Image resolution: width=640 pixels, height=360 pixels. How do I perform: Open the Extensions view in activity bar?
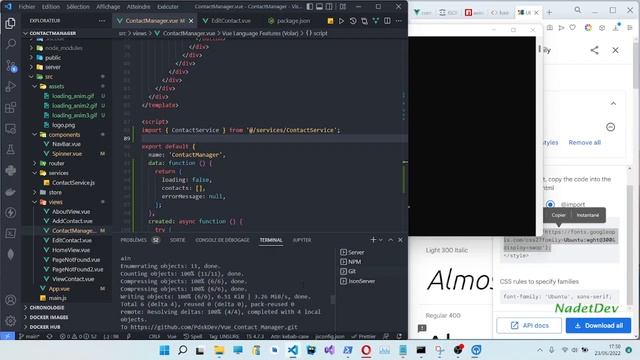click(11, 107)
